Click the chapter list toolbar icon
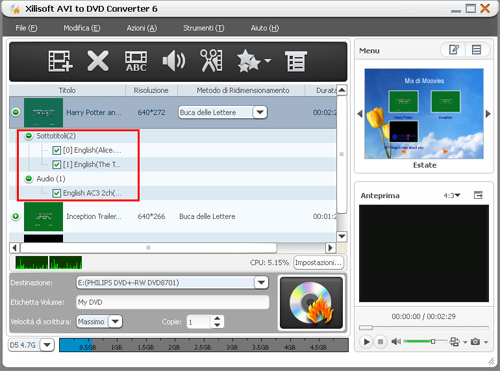The image size is (500, 371). (x=296, y=61)
